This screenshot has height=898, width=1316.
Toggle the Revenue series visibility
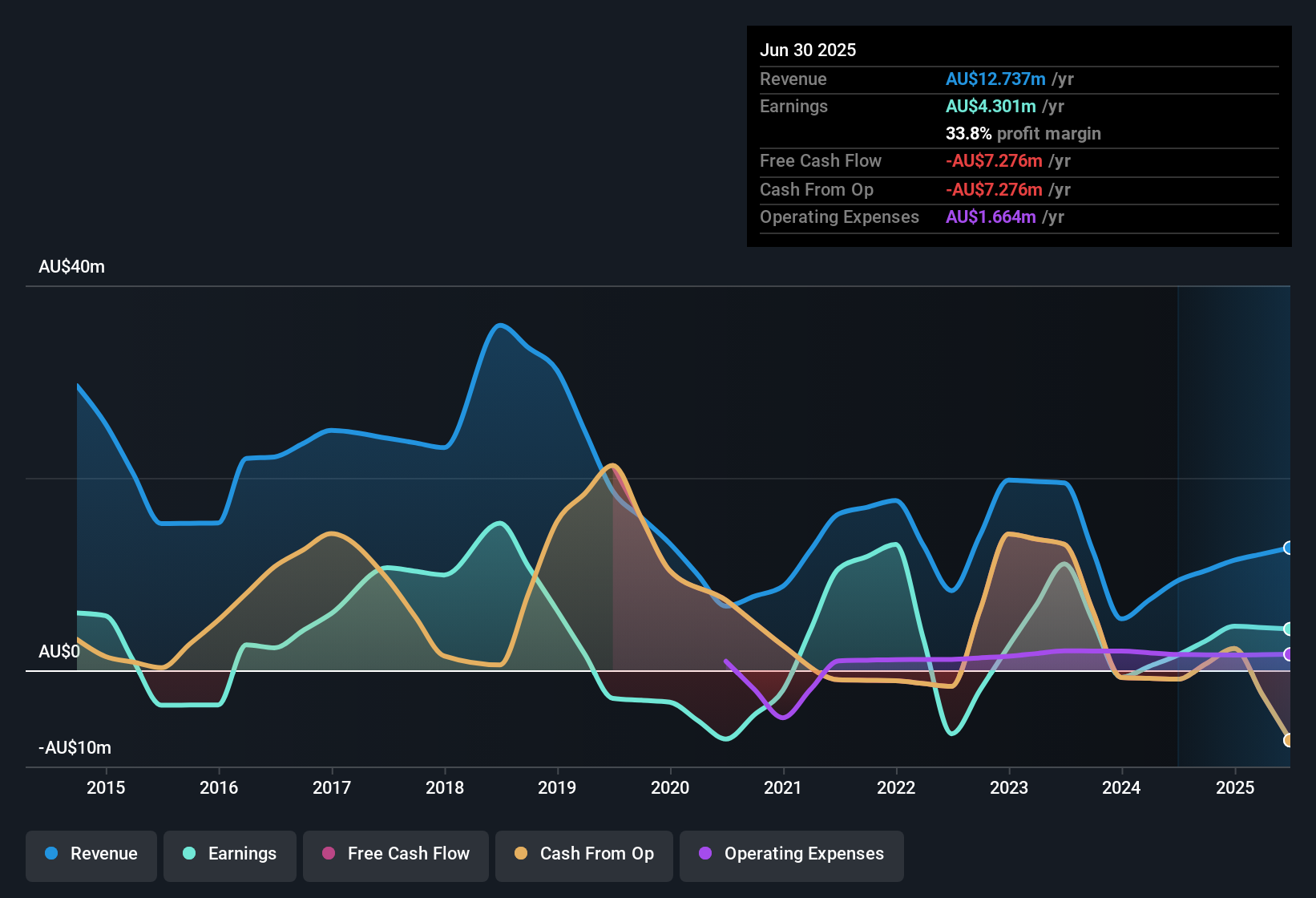coord(91,854)
